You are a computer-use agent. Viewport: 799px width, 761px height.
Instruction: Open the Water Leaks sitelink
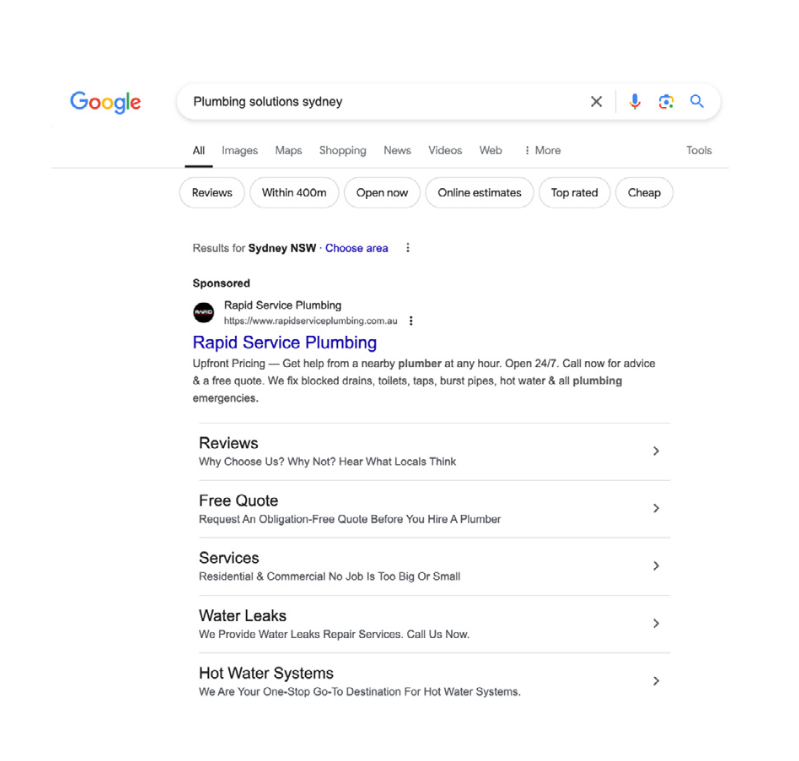243,616
